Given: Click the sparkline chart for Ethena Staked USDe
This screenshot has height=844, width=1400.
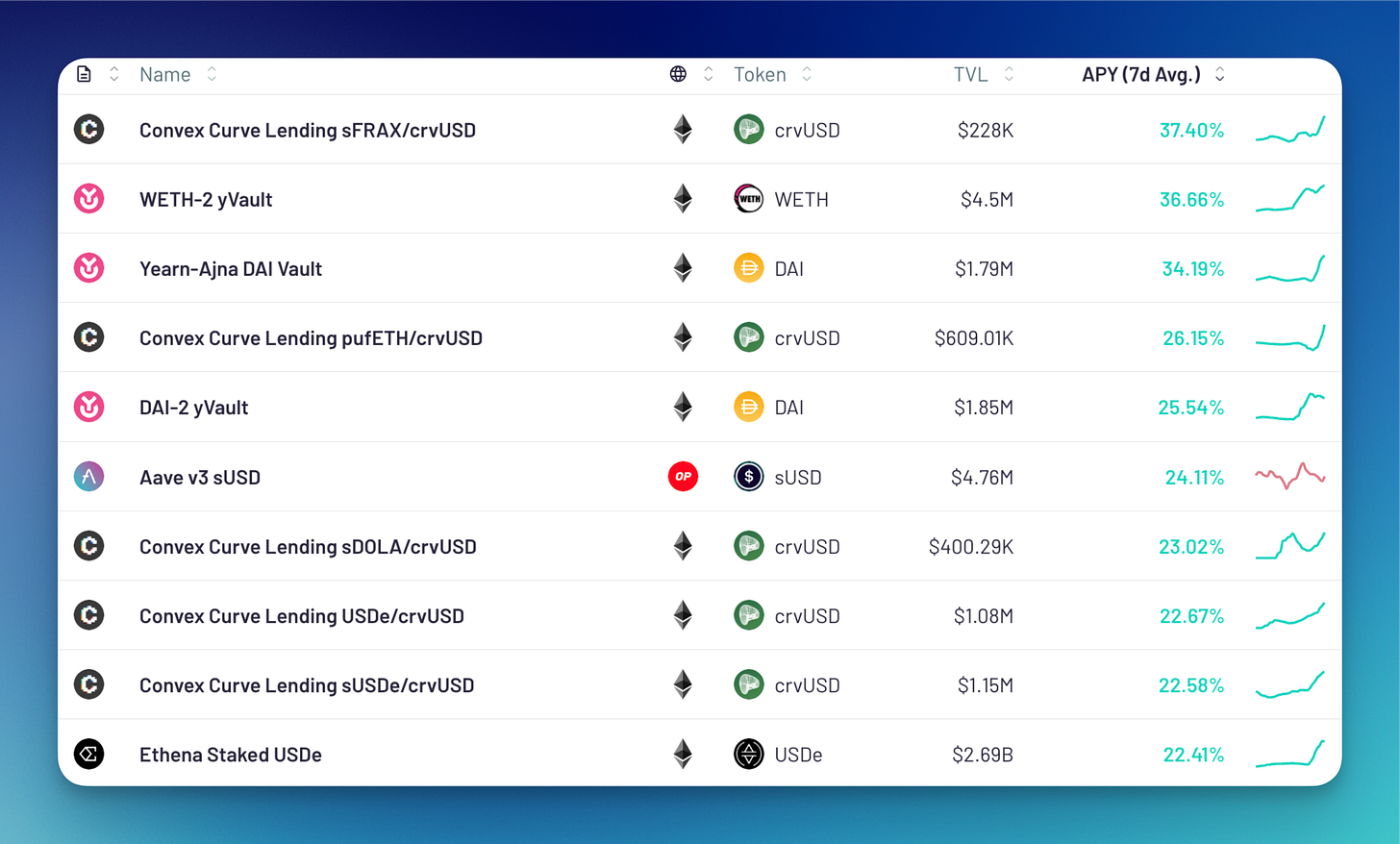Looking at the screenshot, I should pyautogui.click(x=1290, y=754).
